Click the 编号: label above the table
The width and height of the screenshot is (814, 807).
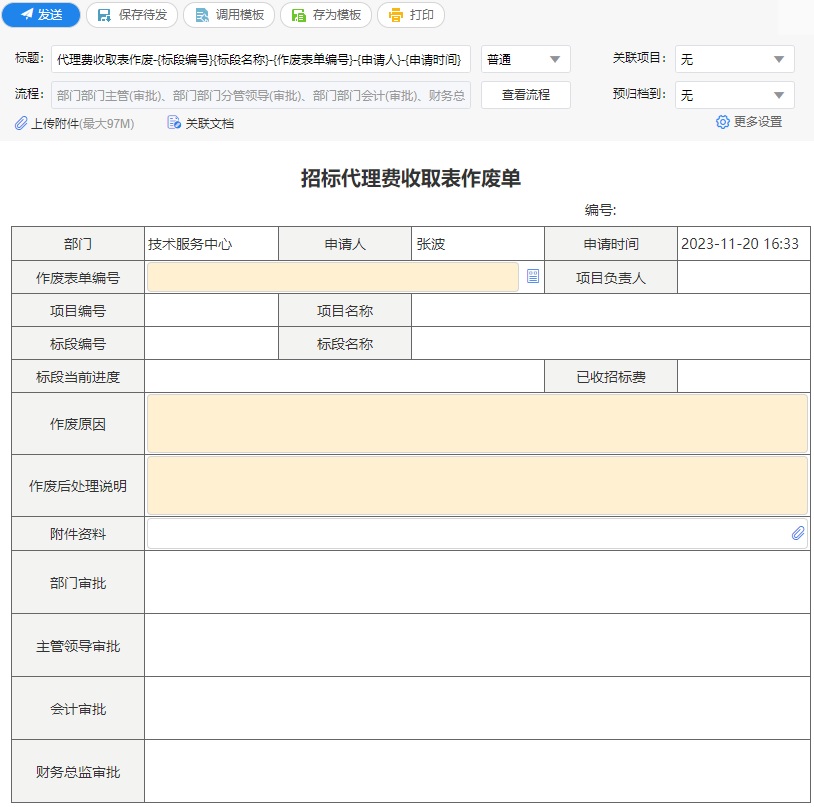600,210
